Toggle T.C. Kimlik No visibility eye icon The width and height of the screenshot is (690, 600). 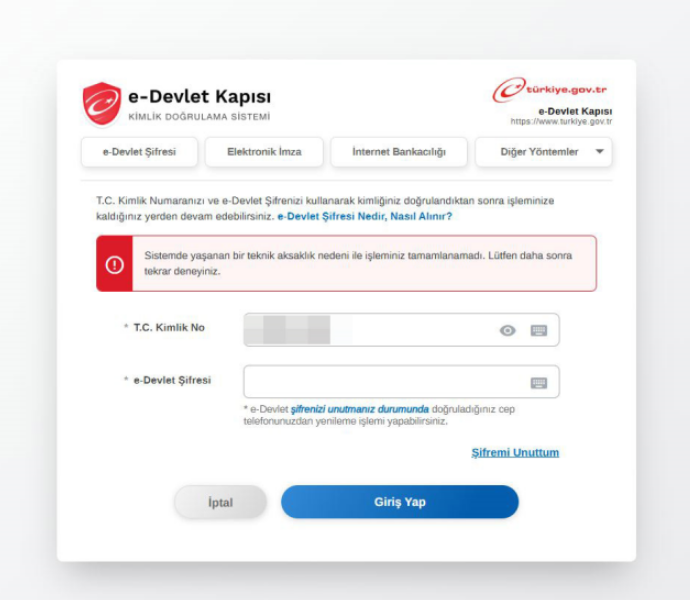[507, 330]
